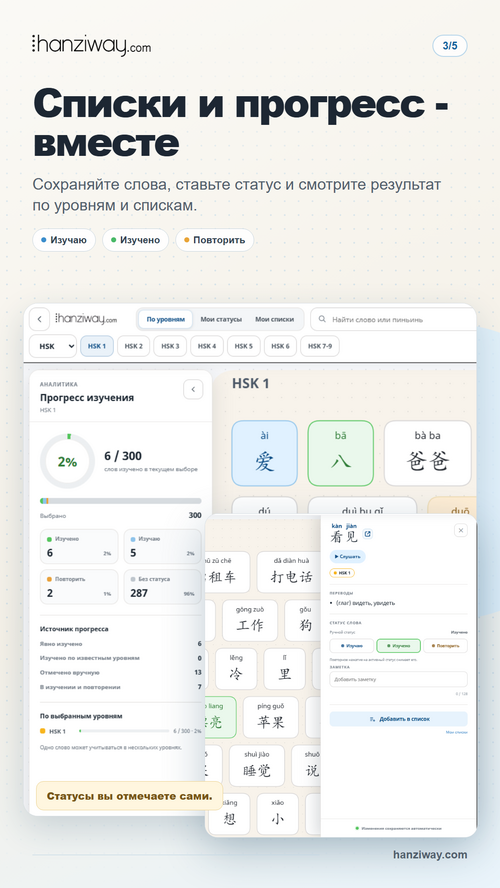Viewport: 500px width, 888px height.
Task: Switch to the Мои статусы tab
Action: [221, 319]
